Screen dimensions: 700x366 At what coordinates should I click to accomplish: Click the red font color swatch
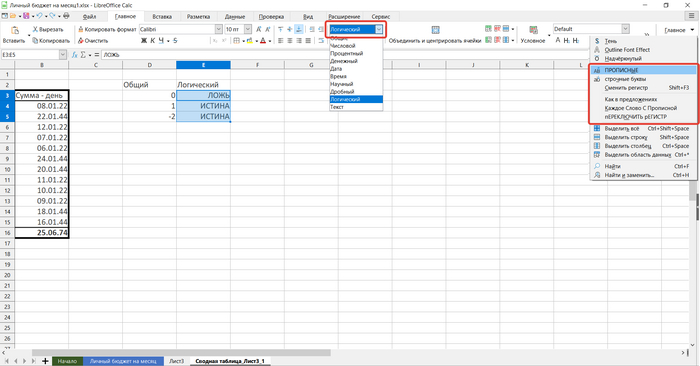coord(263,41)
